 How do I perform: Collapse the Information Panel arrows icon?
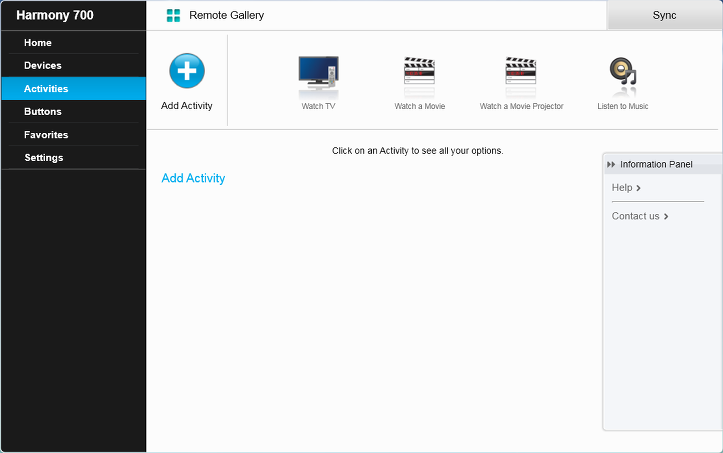coord(611,165)
